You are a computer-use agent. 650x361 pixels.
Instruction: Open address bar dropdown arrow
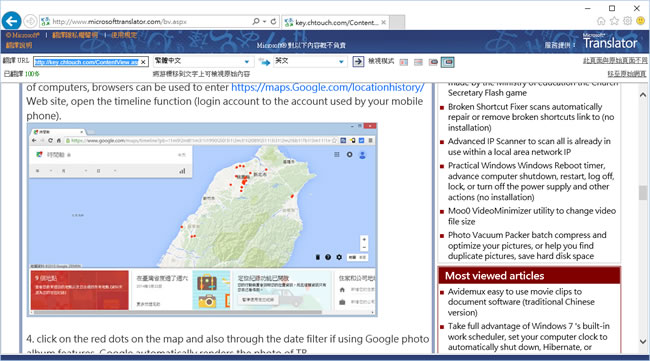(x=264, y=21)
